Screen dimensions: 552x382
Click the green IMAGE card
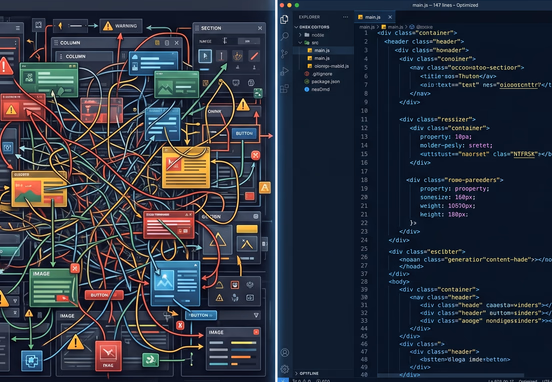tap(53, 288)
